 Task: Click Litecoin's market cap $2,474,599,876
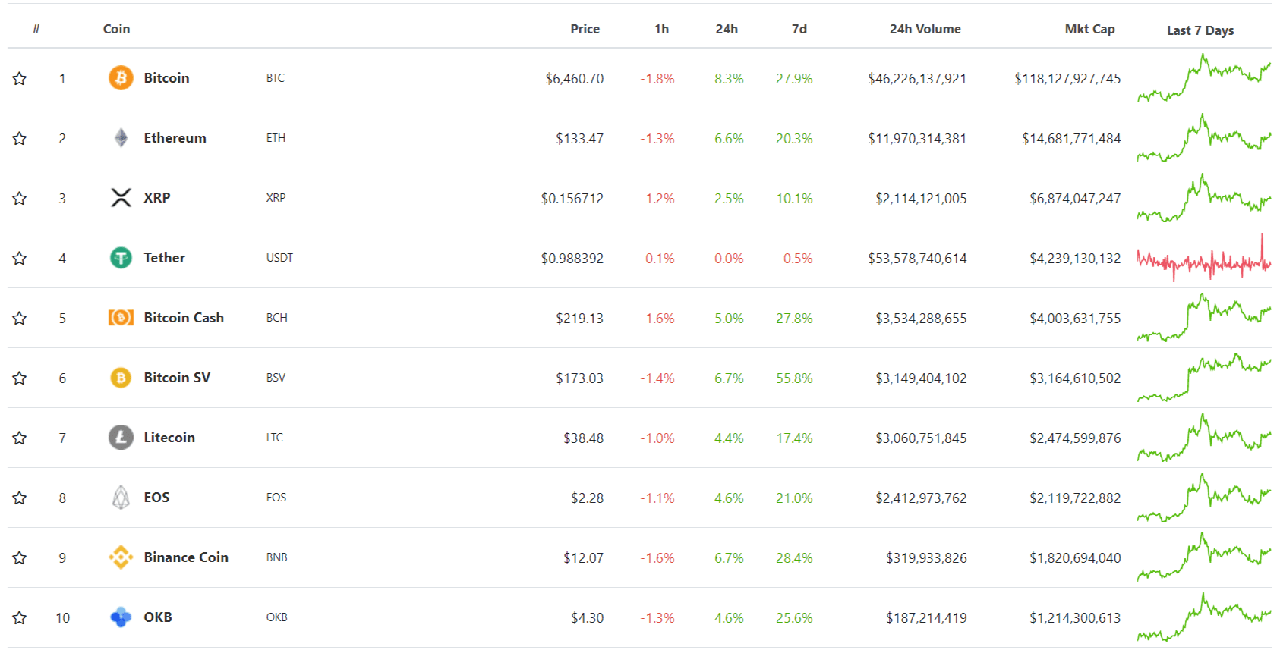pos(1075,437)
